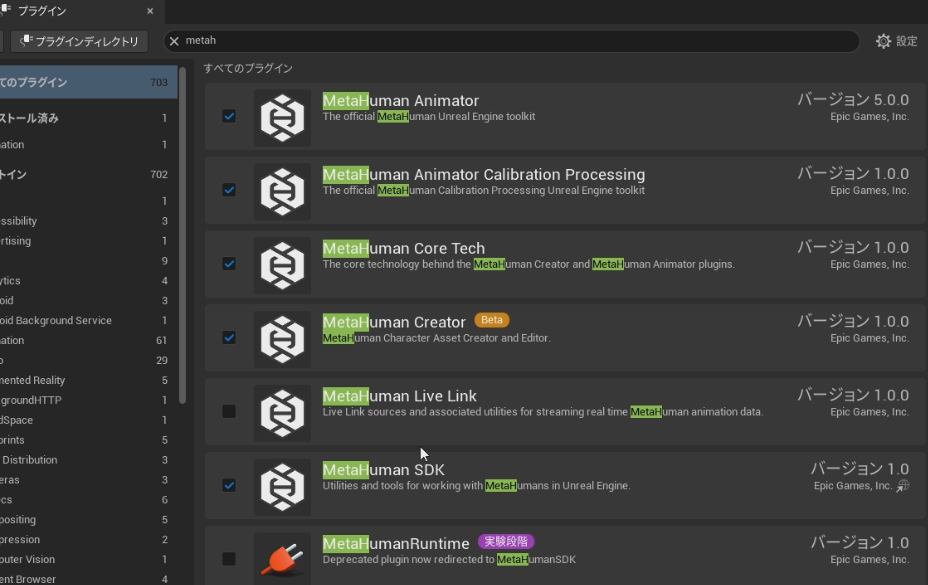The height and width of the screenshot is (585, 928).
Task: Select the oid Background Service category
Action: click(89, 320)
